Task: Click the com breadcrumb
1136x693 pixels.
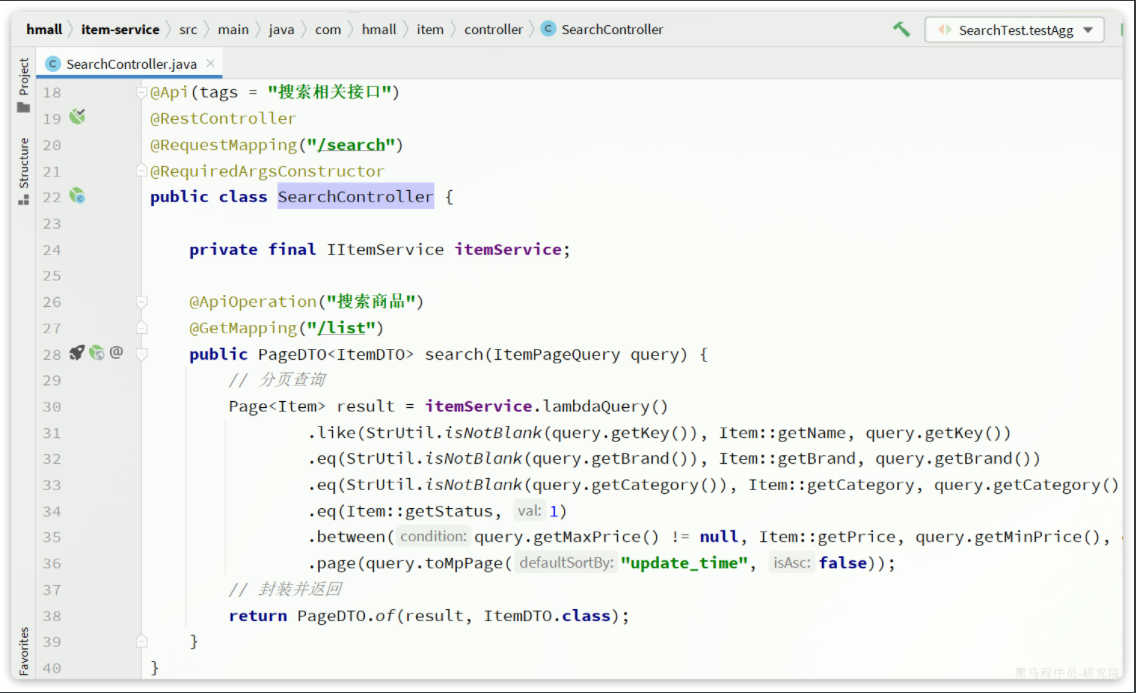Action: click(x=327, y=29)
